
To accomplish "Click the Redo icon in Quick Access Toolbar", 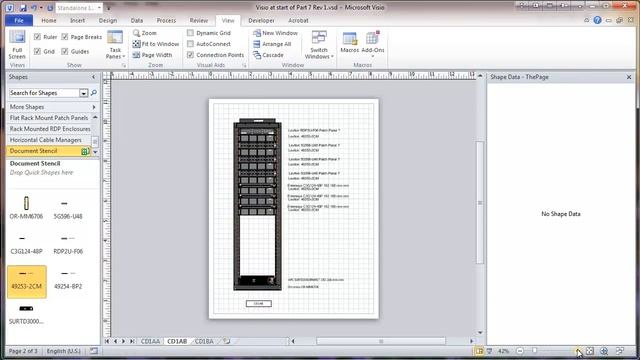I will click(50, 8).
